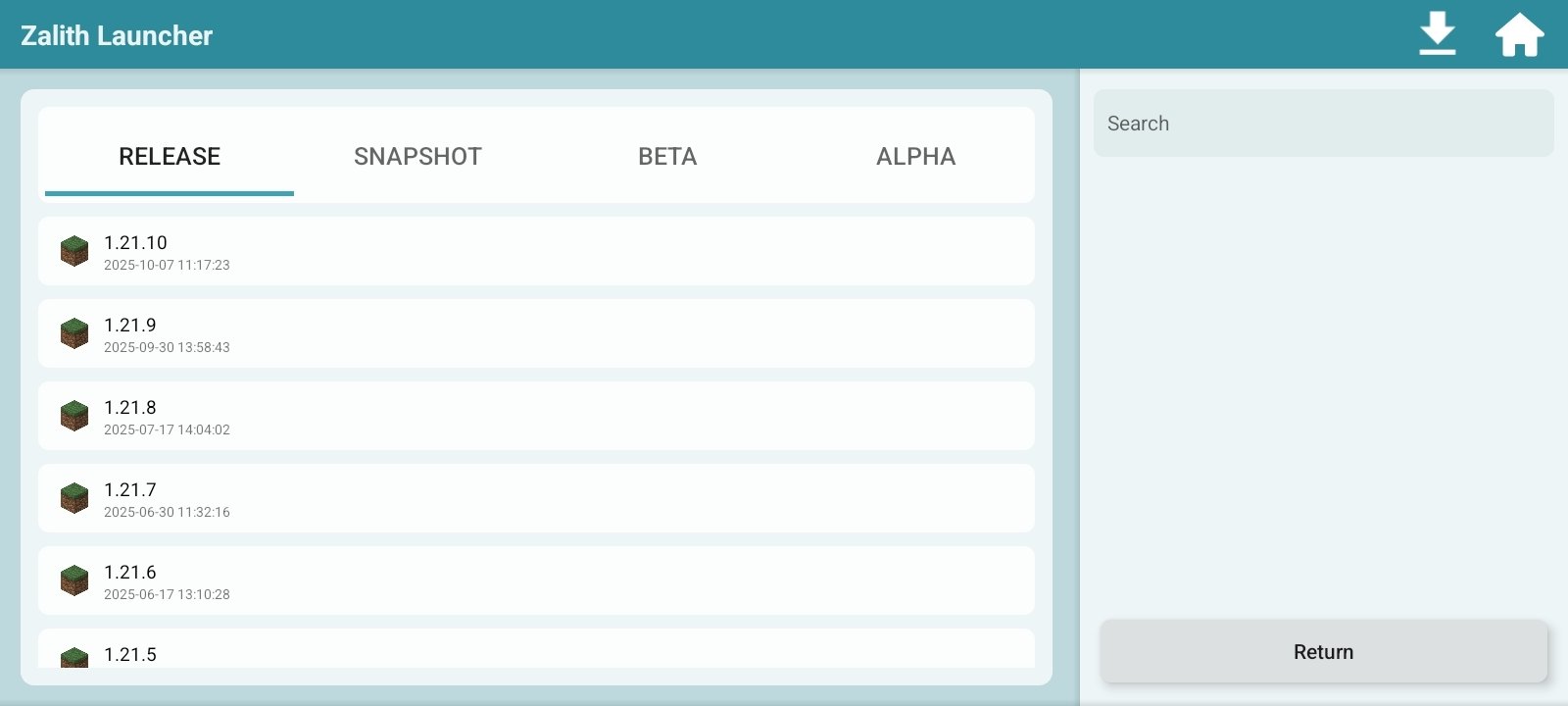Open the BETA versions tab
The image size is (1568, 706).
point(667,157)
